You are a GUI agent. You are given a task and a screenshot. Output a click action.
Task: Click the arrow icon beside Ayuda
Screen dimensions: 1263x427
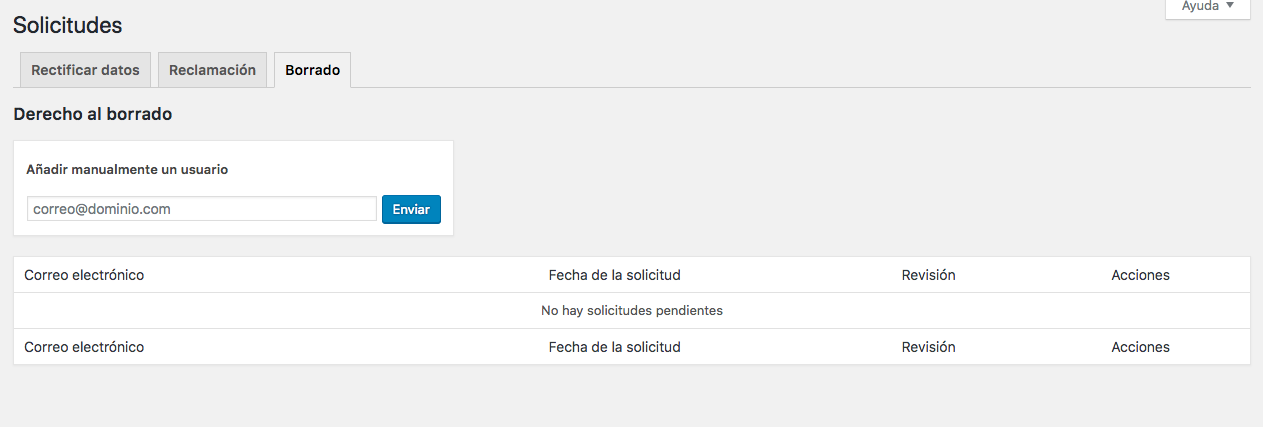(x=1229, y=6)
